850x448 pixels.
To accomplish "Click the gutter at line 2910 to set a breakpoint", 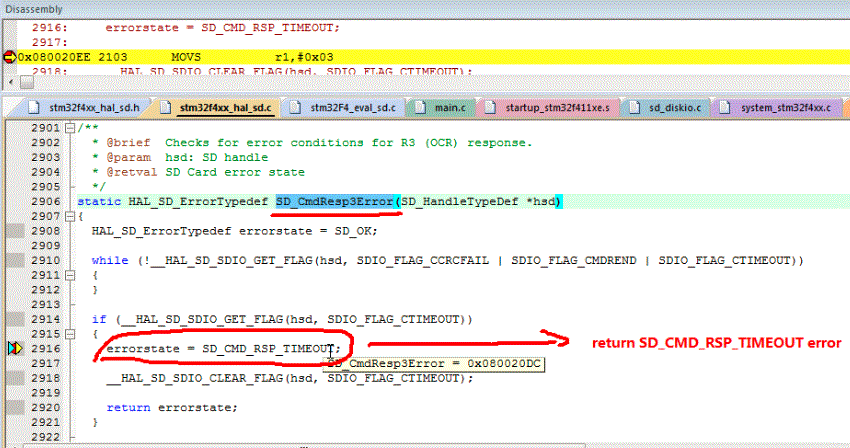I will click(x=15, y=260).
